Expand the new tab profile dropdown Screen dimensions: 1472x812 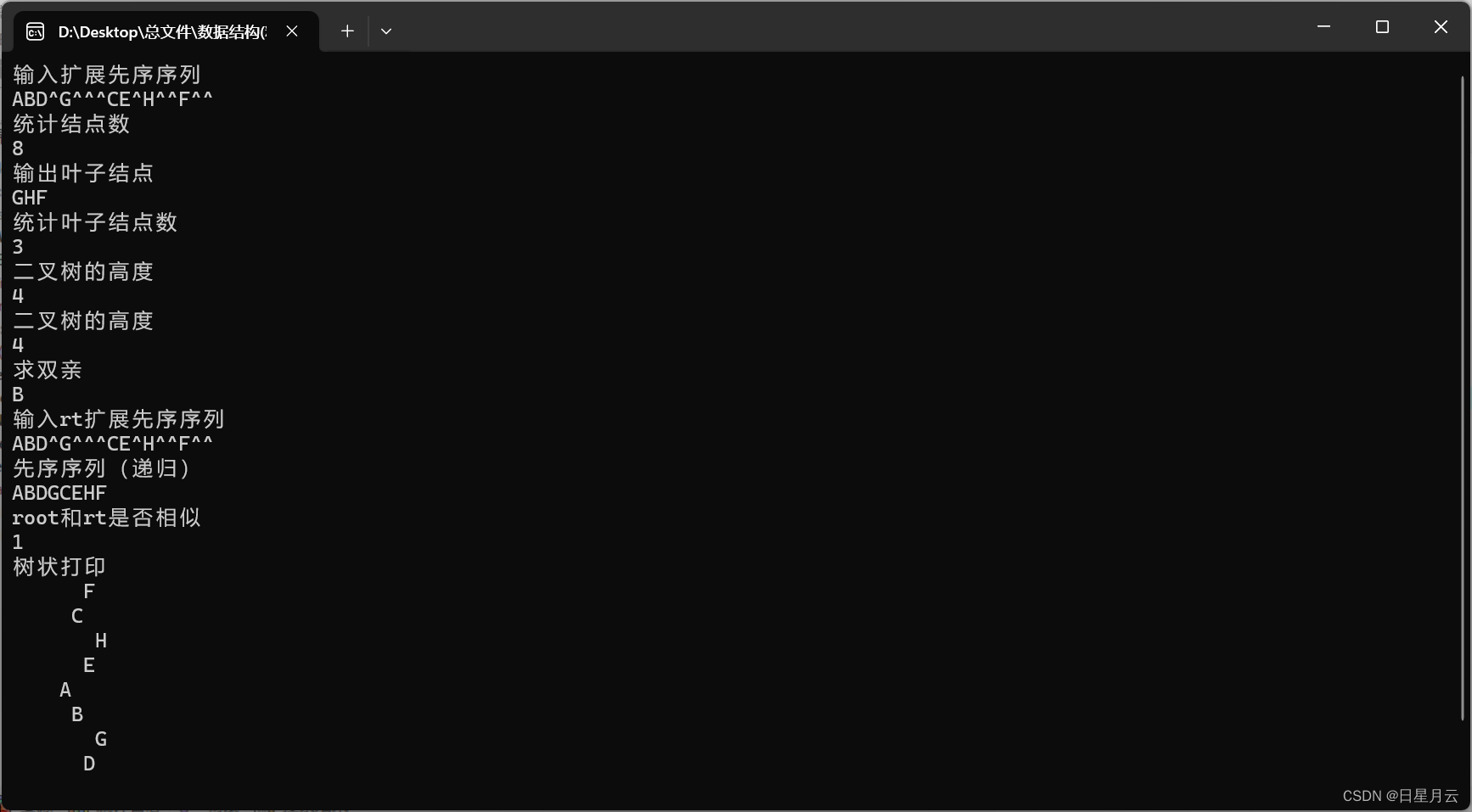click(386, 31)
